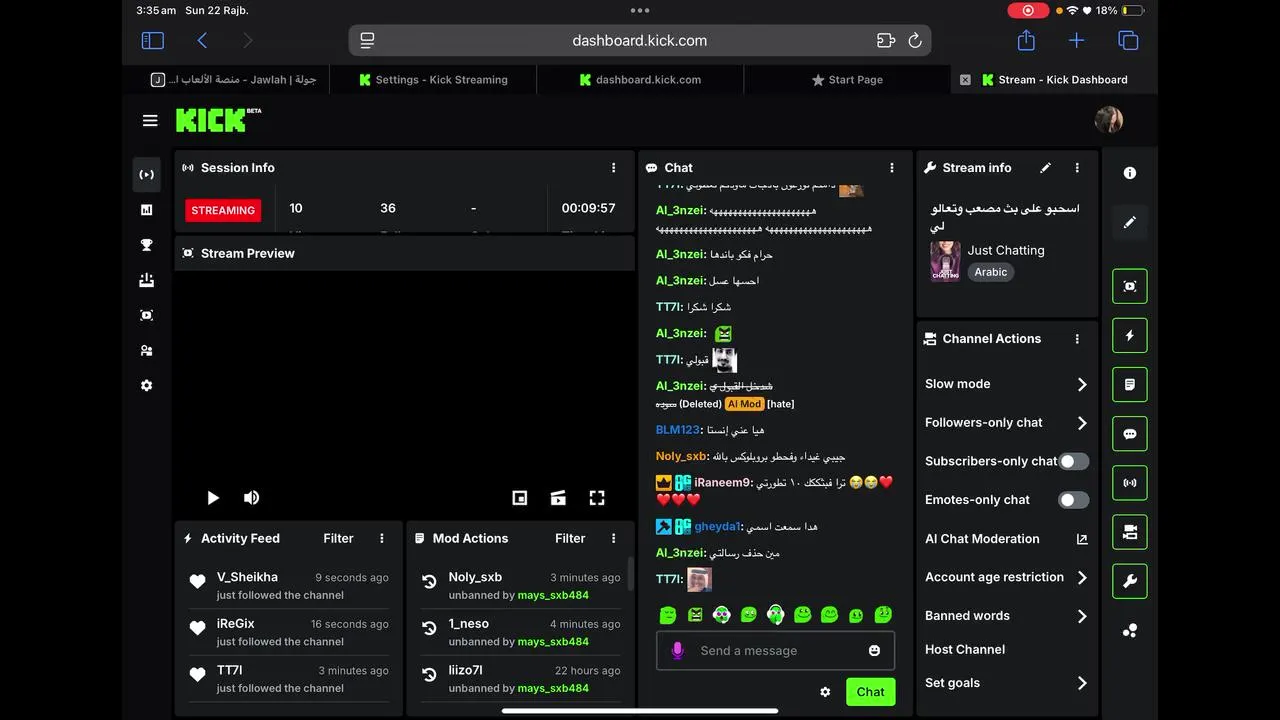
Task: Open the hamburger navigation menu
Action: (150, 121)
